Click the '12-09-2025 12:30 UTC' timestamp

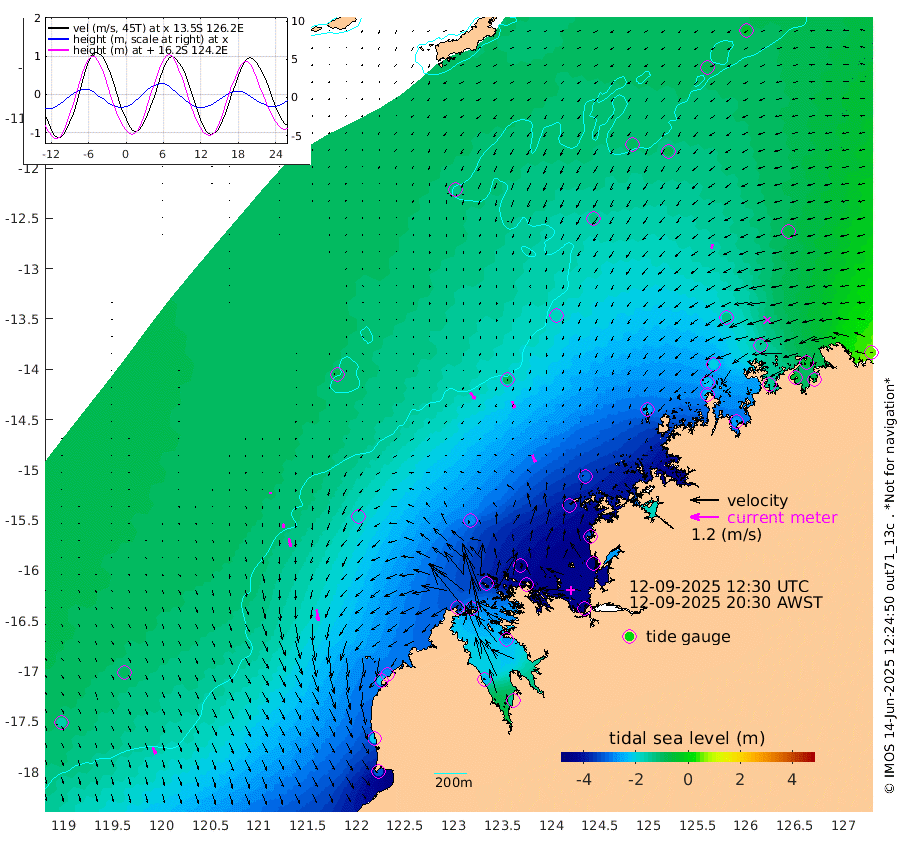[719, 587]
